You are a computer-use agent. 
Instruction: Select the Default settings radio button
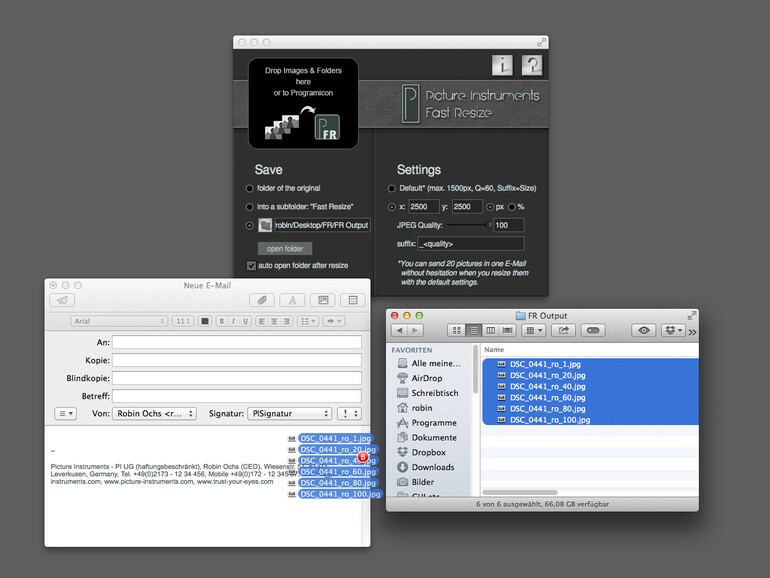coord(391,188)
